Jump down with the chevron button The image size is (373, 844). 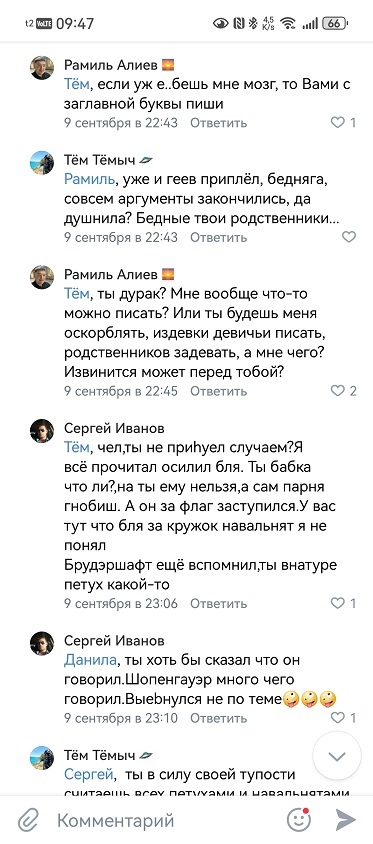337,756
